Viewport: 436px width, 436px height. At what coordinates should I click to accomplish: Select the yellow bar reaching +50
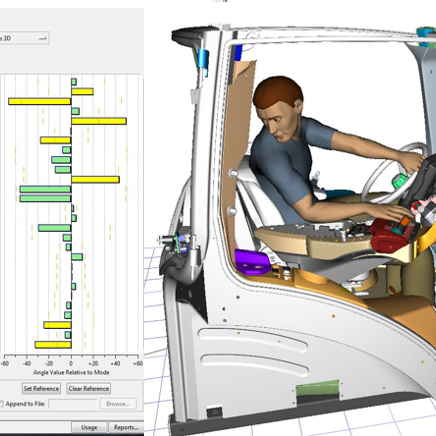(99, 121)
